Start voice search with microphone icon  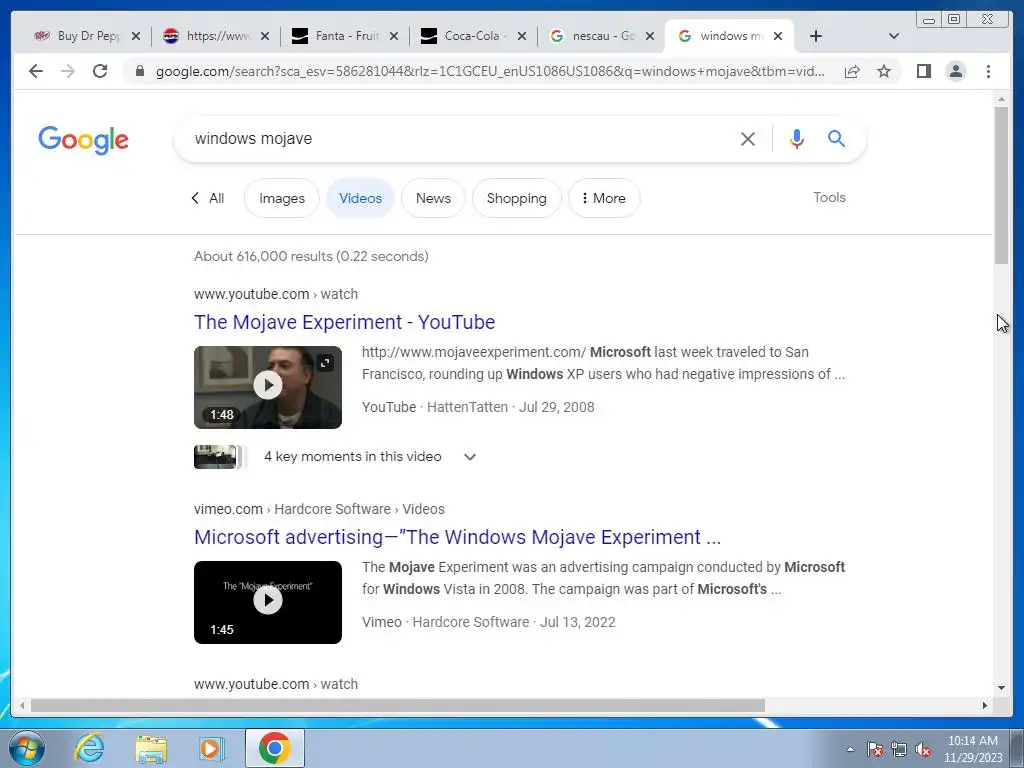(x=796, y=138)
